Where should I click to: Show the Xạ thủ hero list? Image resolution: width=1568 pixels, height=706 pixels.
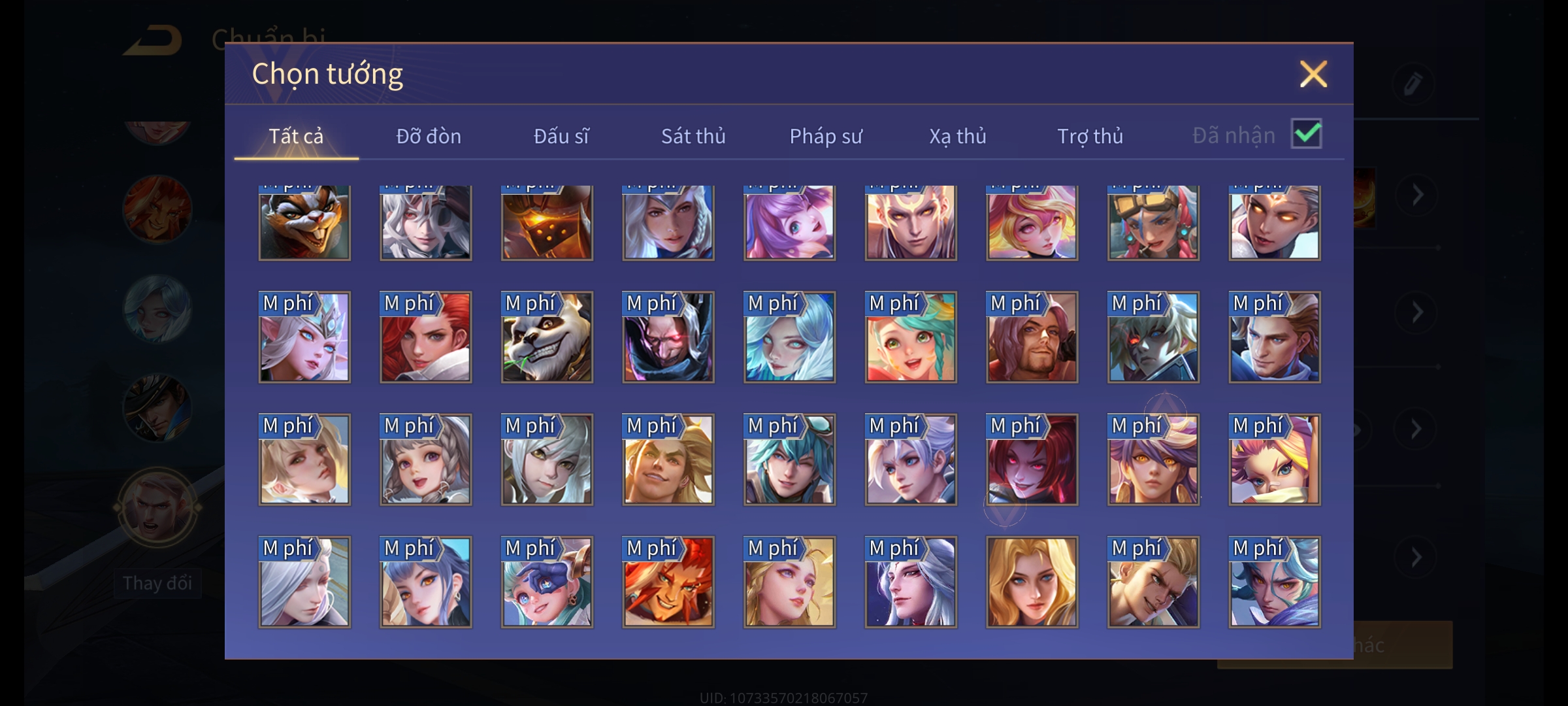coord(958,136)
